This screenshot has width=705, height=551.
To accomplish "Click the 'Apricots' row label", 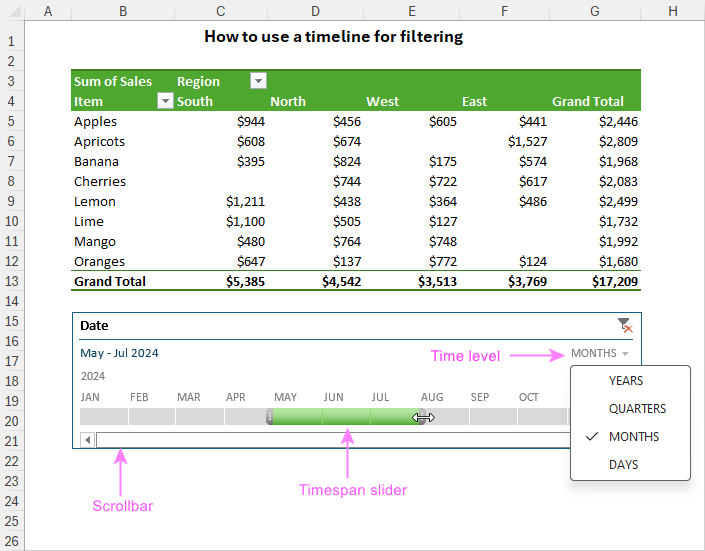I will point(99,141).
